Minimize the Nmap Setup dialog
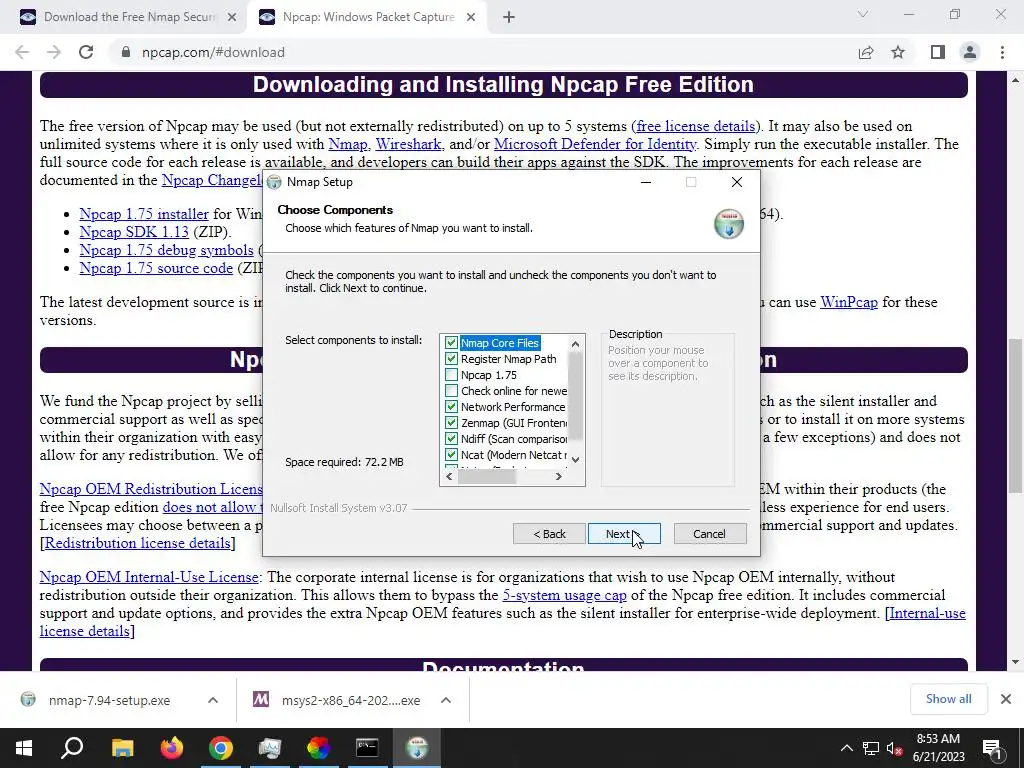Screen dimensions: 1024x768 (x=646, y=182)
